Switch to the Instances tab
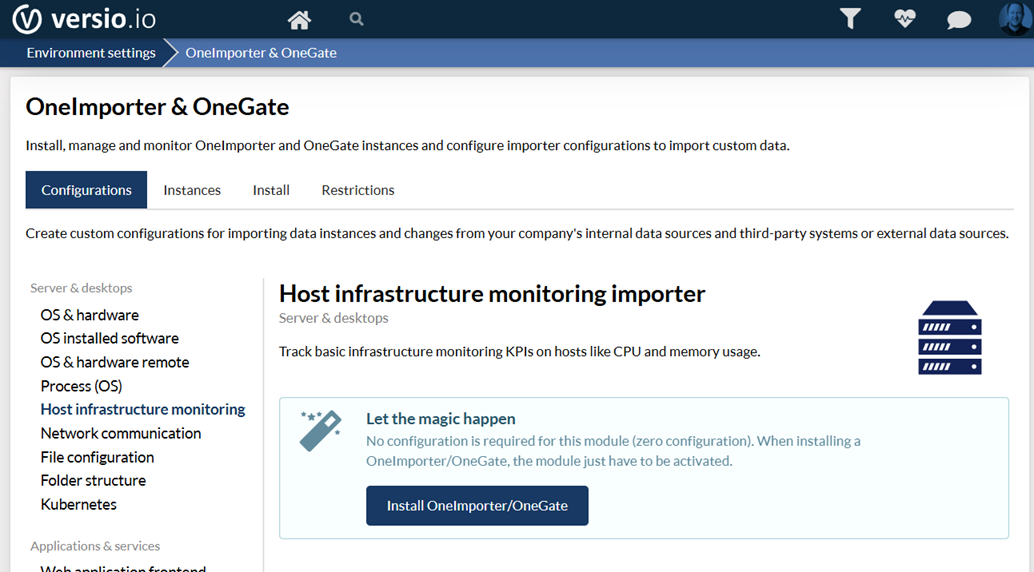 click(192, 190)
